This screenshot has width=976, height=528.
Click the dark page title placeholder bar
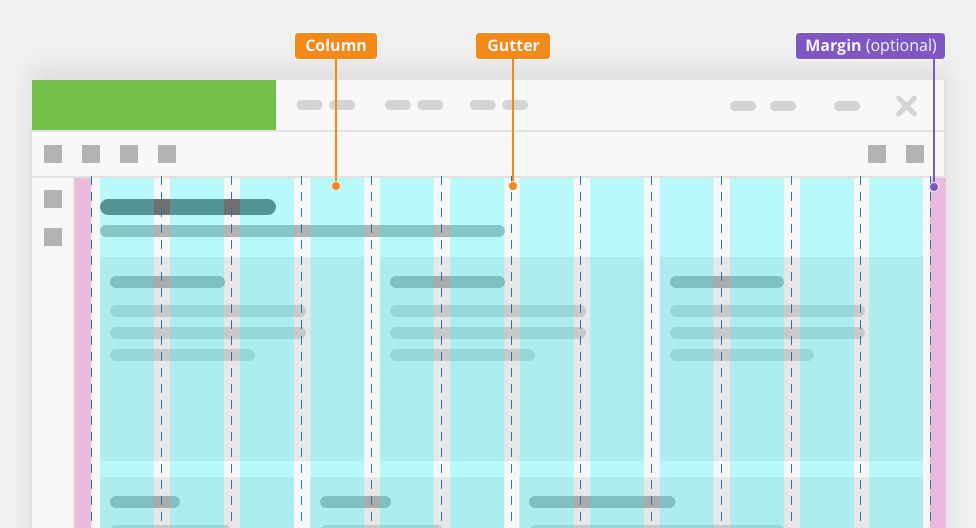tap(188, 207)
